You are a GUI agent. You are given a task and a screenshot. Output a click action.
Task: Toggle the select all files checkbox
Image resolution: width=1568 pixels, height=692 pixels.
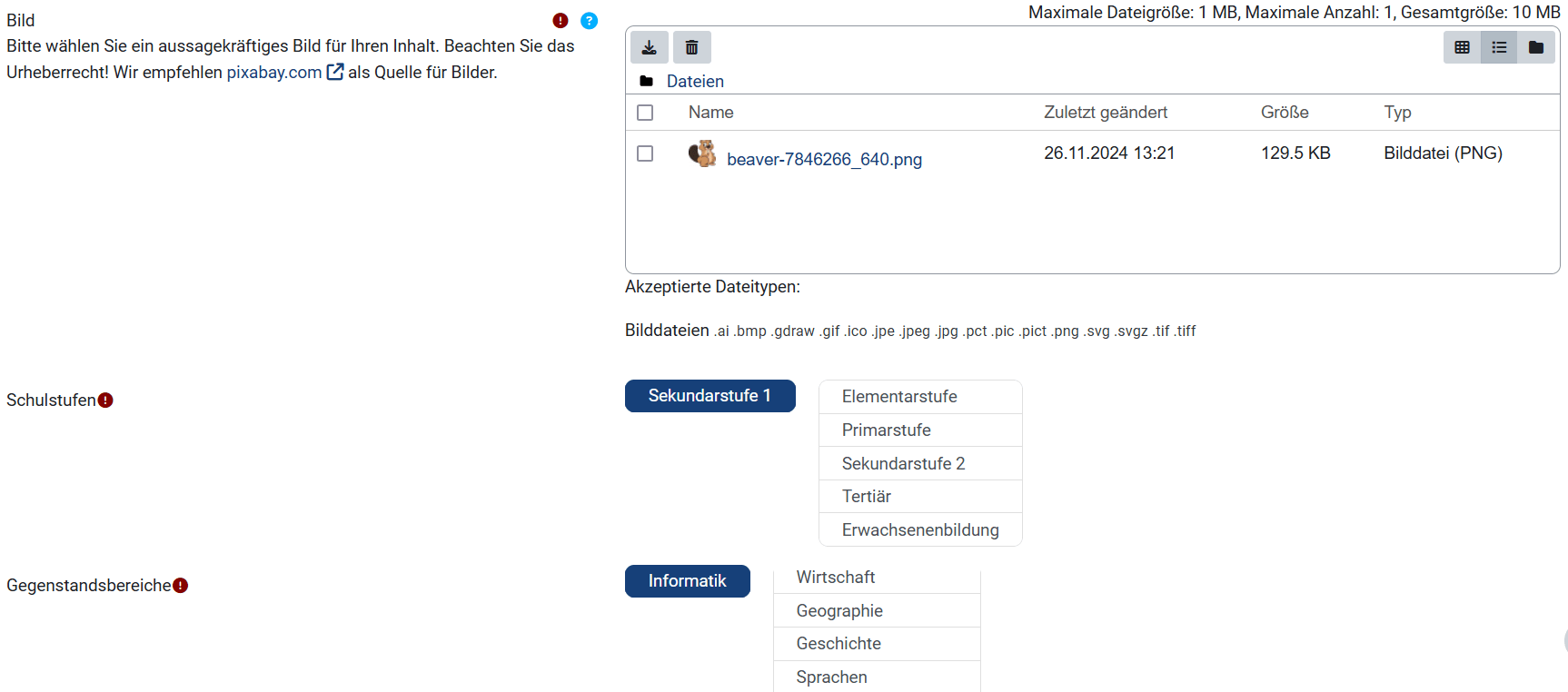[645, 113]
